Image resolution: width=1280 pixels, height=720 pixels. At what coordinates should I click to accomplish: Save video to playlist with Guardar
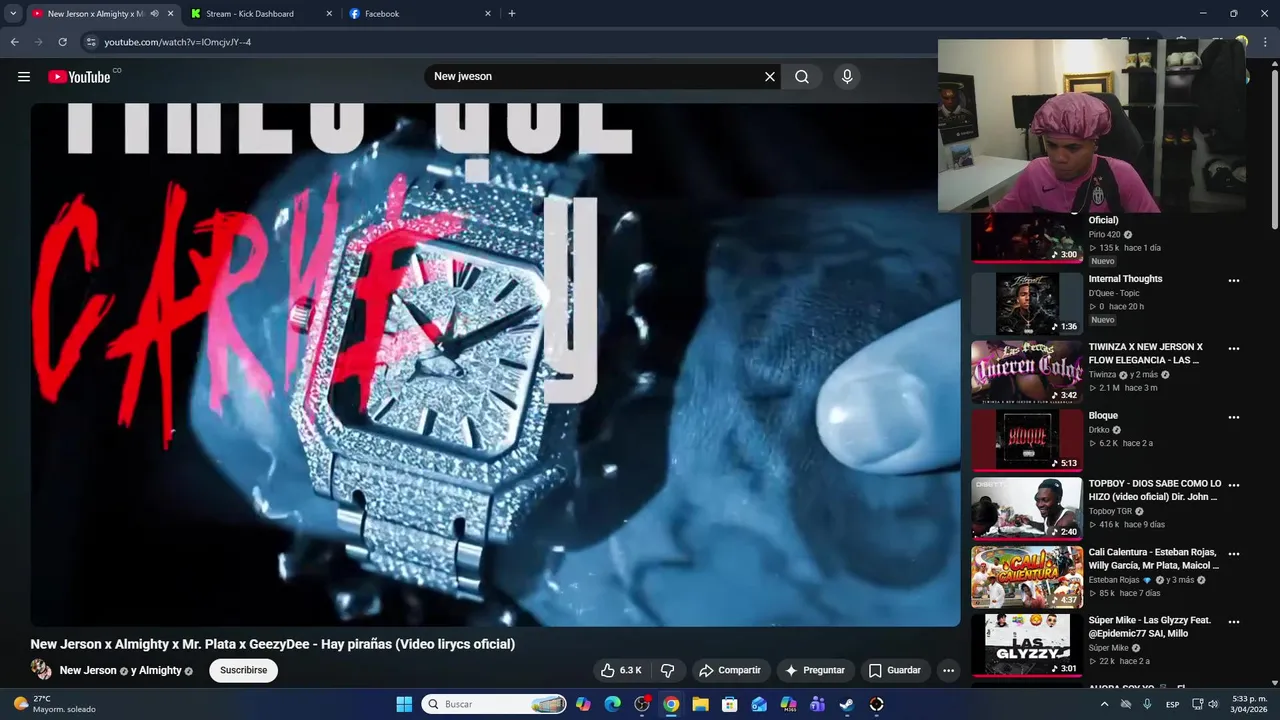click(895, 670)
